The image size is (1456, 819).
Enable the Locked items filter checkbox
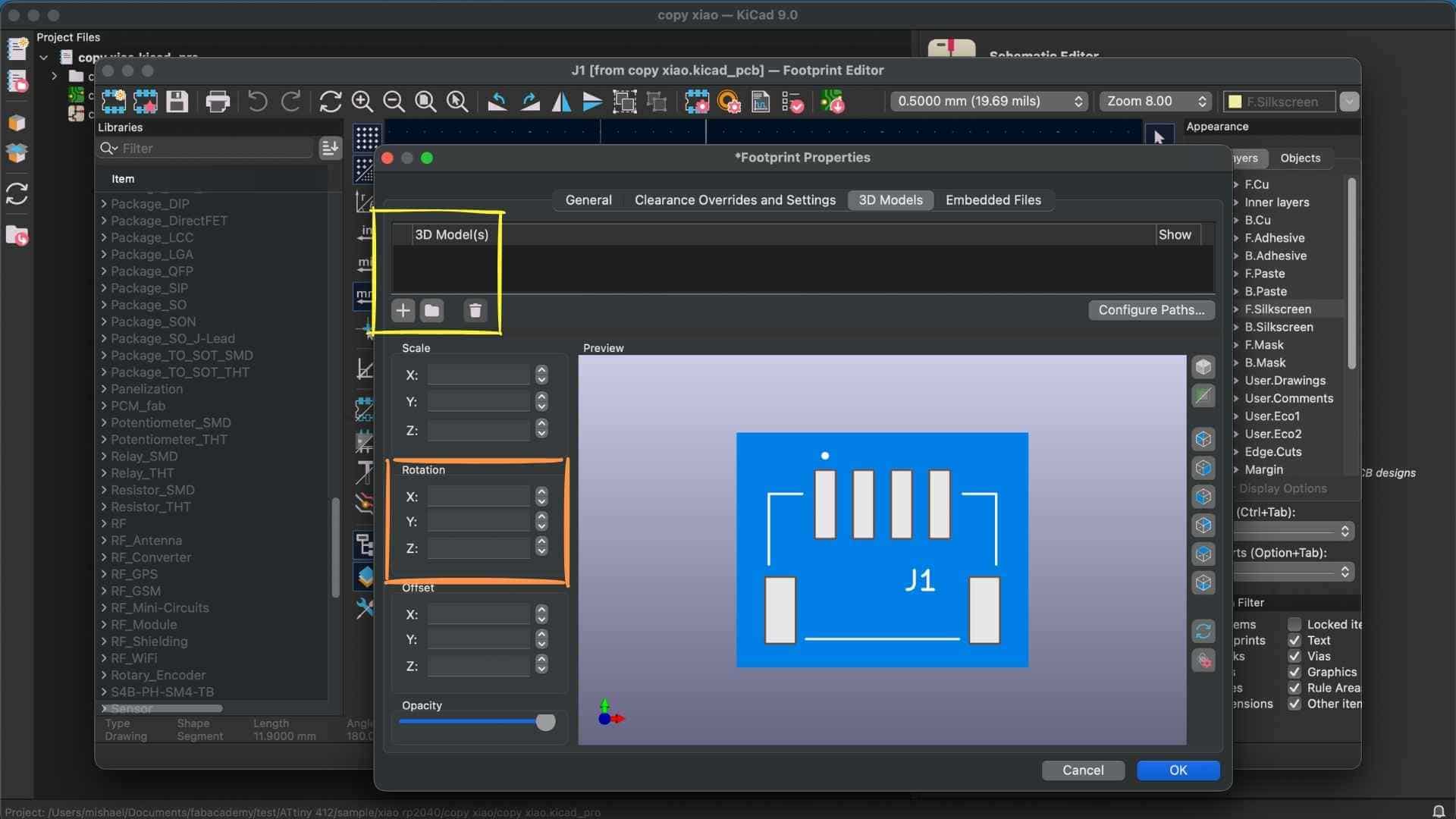1294,624
